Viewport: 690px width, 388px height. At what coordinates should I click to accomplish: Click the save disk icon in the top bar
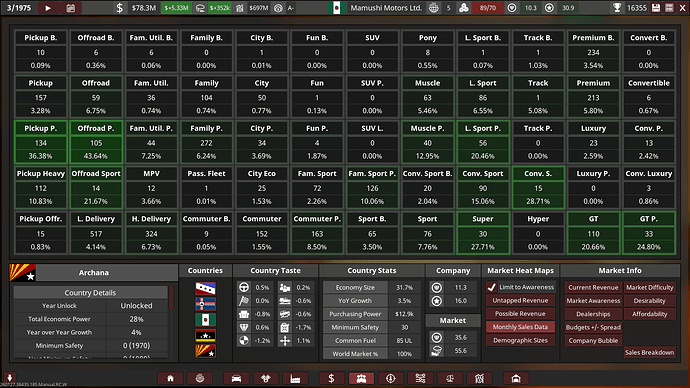[656, 8]
